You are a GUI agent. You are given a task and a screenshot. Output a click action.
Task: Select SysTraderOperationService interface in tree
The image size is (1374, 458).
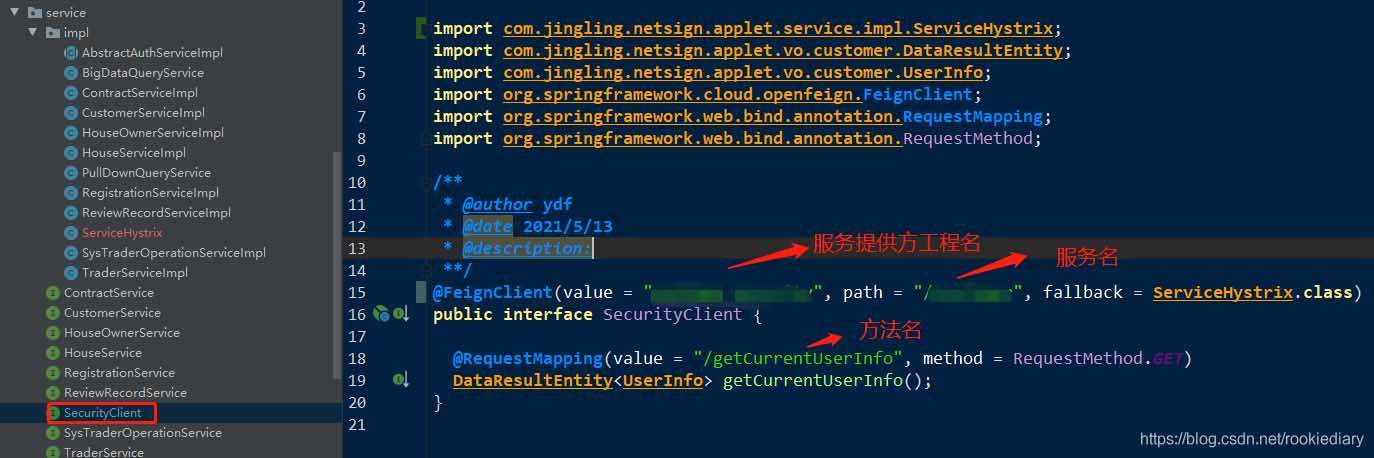click(x=142, y=433)
